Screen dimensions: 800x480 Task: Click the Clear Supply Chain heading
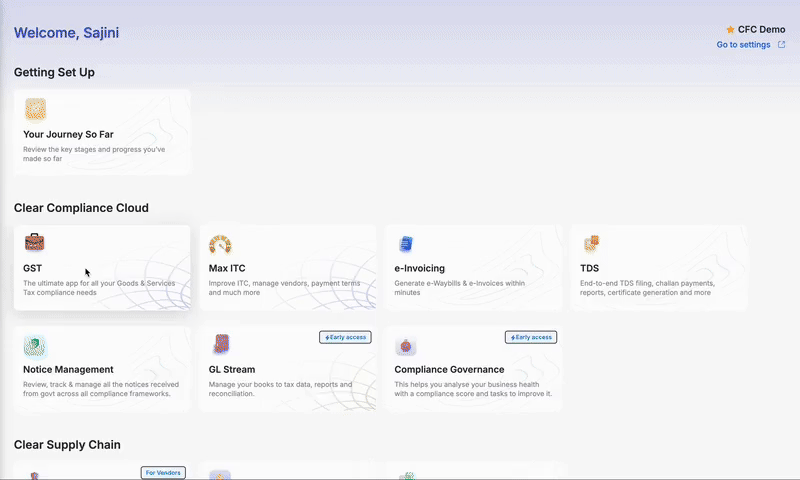click(67, 445)
